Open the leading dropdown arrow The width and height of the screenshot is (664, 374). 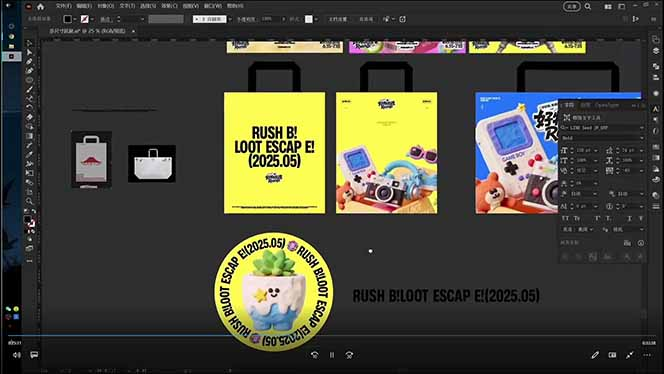[641, 150]
